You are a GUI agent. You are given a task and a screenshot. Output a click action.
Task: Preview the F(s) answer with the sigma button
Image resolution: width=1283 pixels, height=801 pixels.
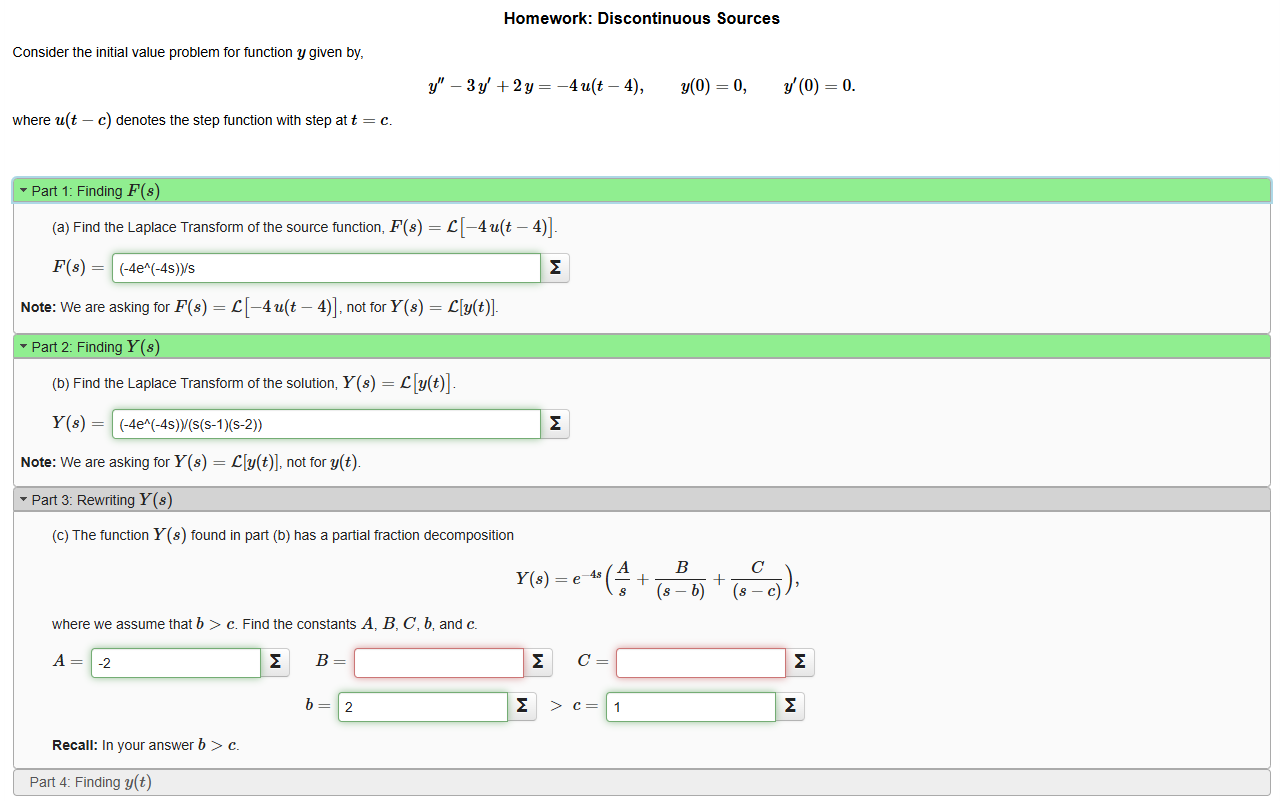[555, 267]
